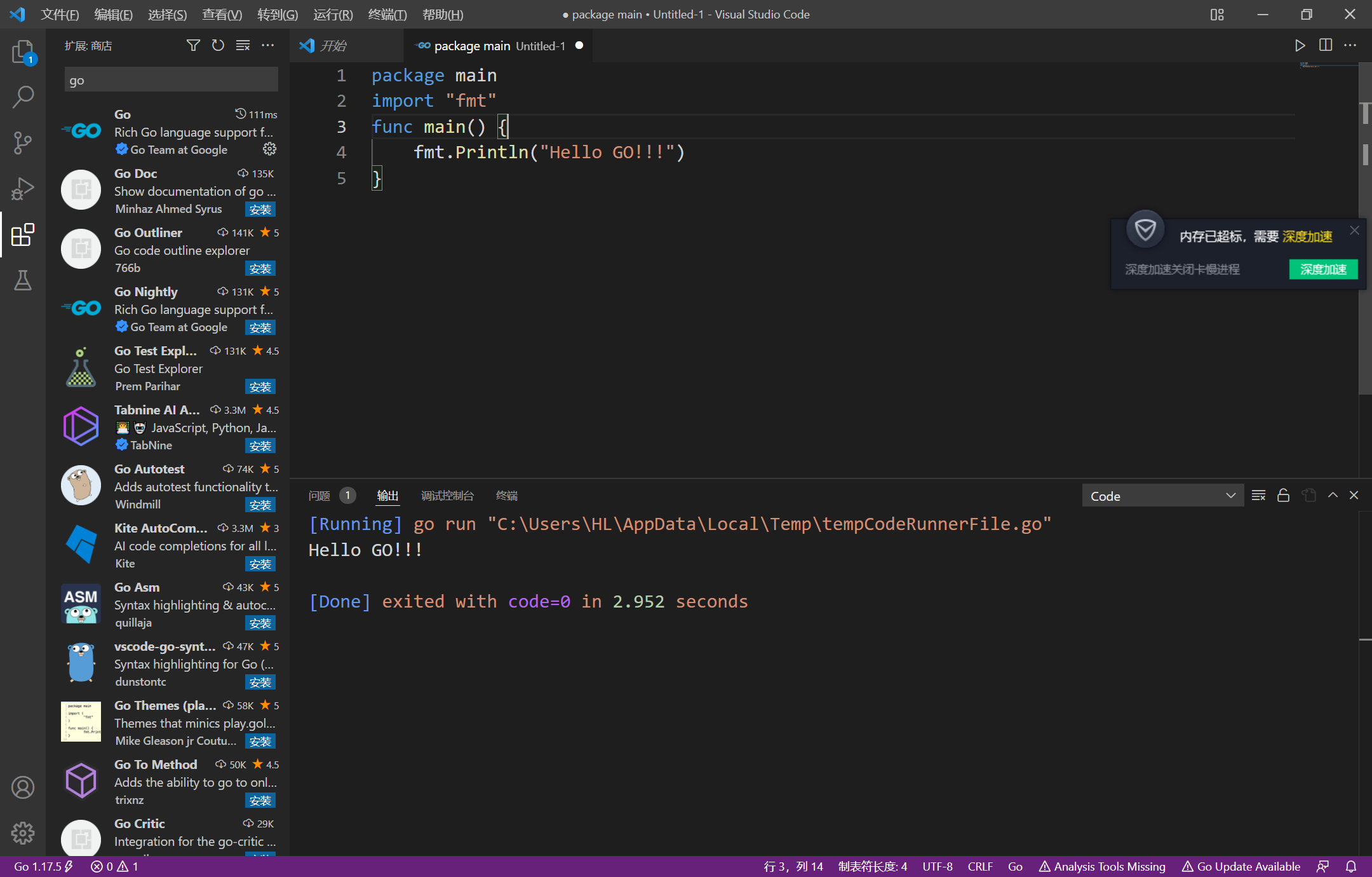Screen dimensions: 1372x877
Task: Click the green 深度加速 button
Action: (x=1323, y=269)
